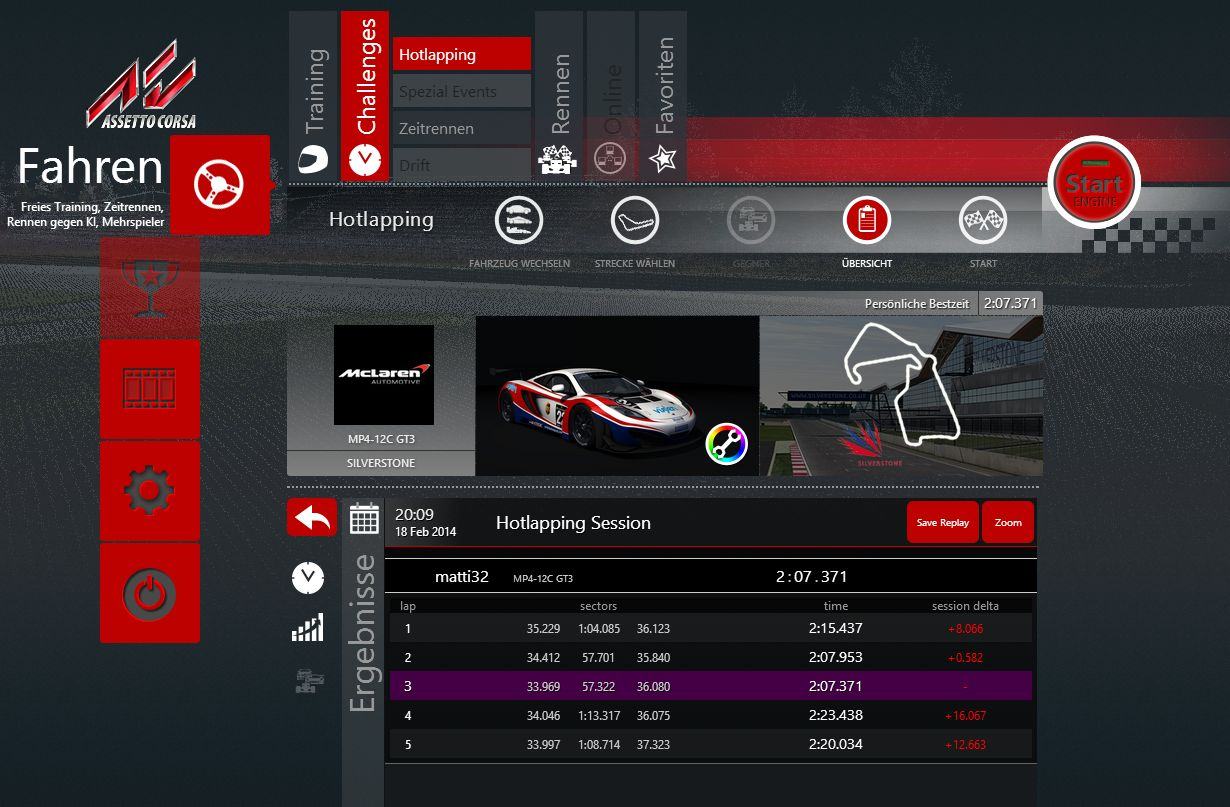Click sector time 1:13.317 in lap 4

click(599, 716)
